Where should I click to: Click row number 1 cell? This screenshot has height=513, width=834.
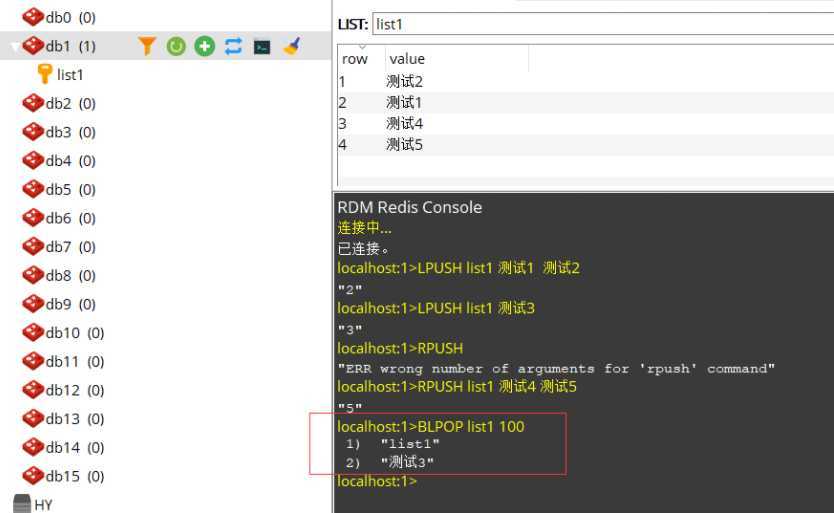(343, 81)
